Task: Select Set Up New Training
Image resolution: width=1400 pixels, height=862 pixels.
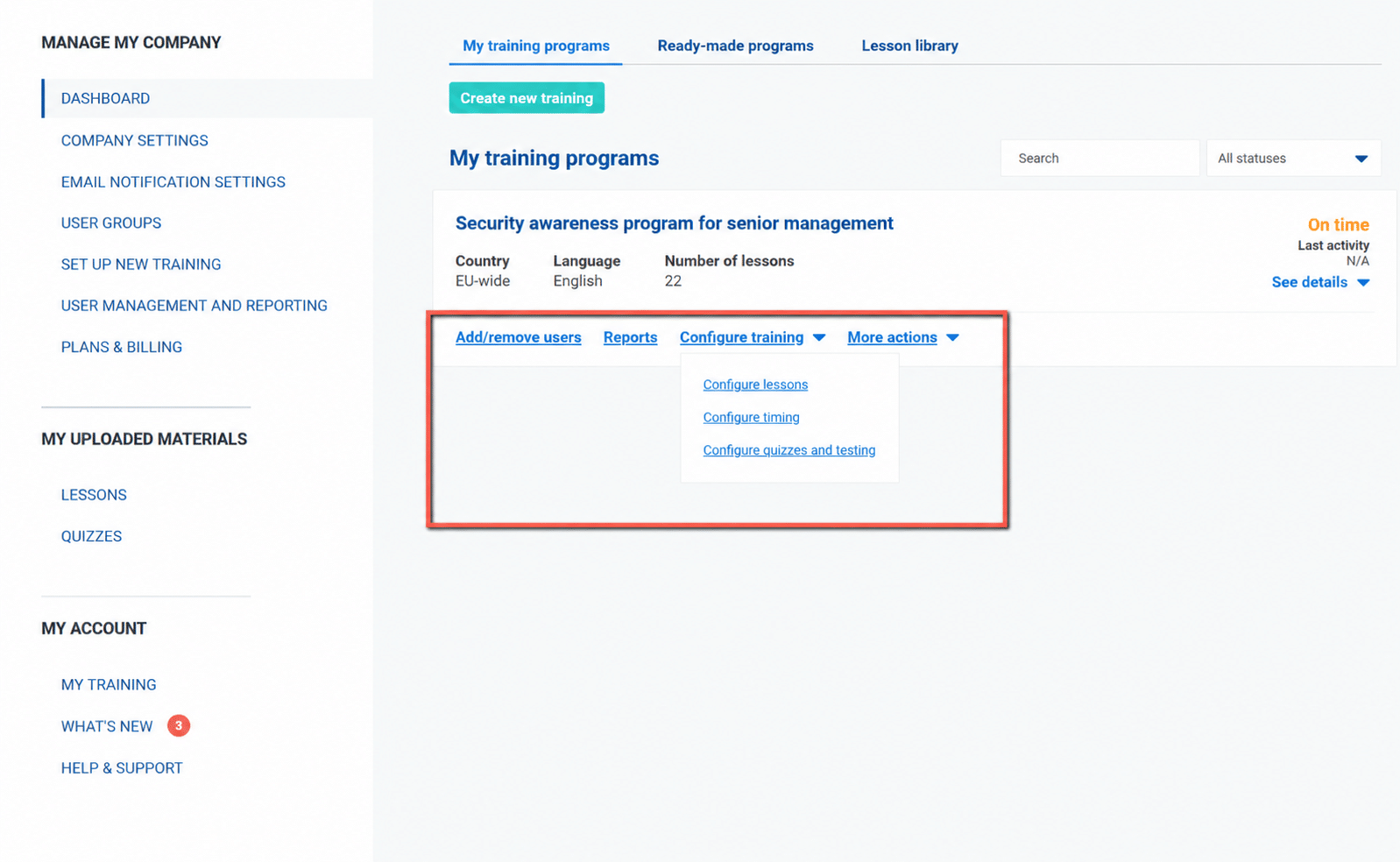Action: tap(140, 265)
